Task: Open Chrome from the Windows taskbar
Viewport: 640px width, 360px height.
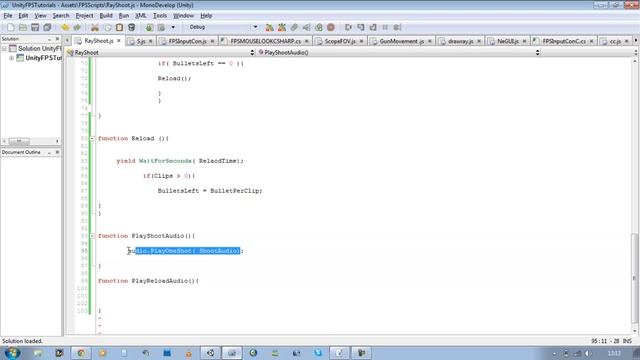Action: click(81, 353)
